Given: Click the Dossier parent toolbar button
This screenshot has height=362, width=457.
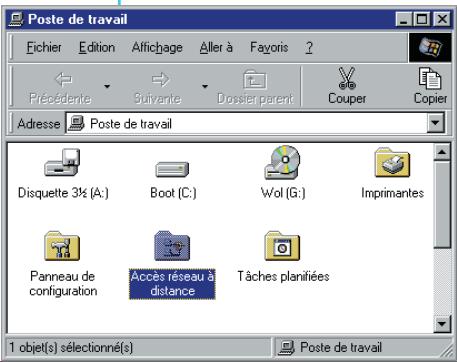Looking at the screenshot, I should 255,86.
